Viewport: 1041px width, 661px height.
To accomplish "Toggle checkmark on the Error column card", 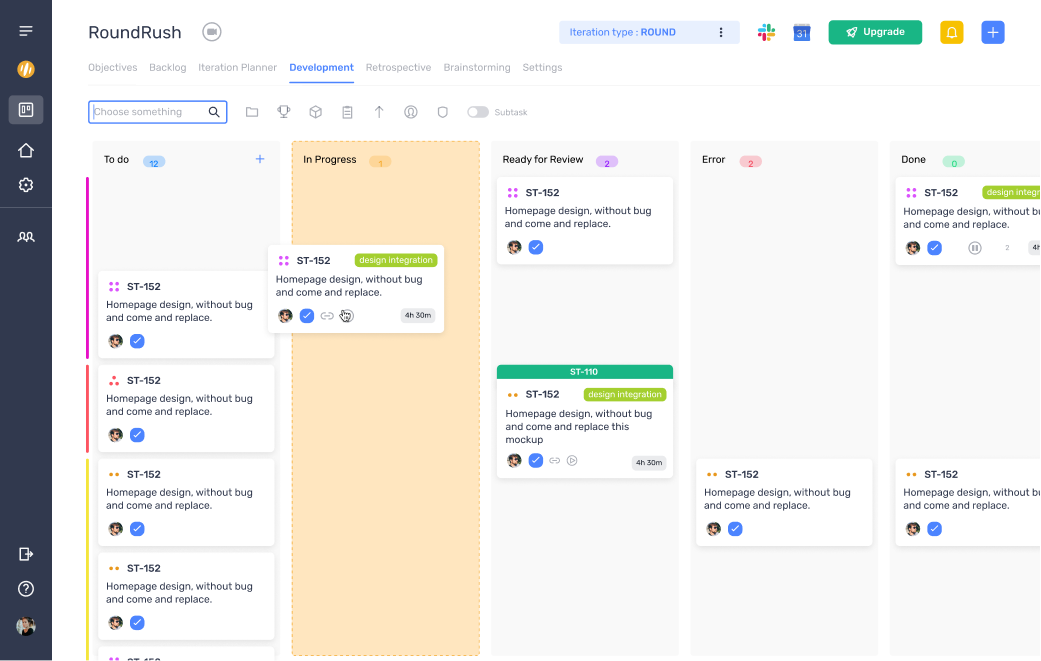I will [735, 529].
